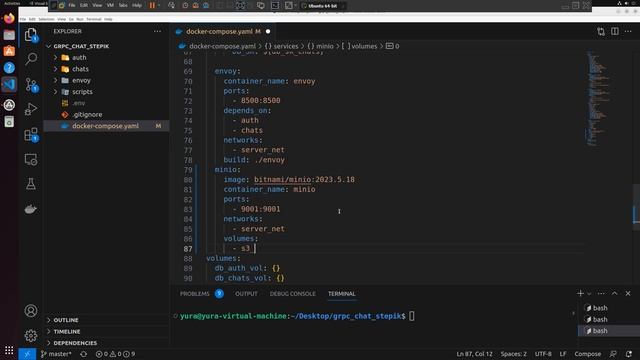Open the VMware VM menu
Screen dimensions: 640x360
110,5
